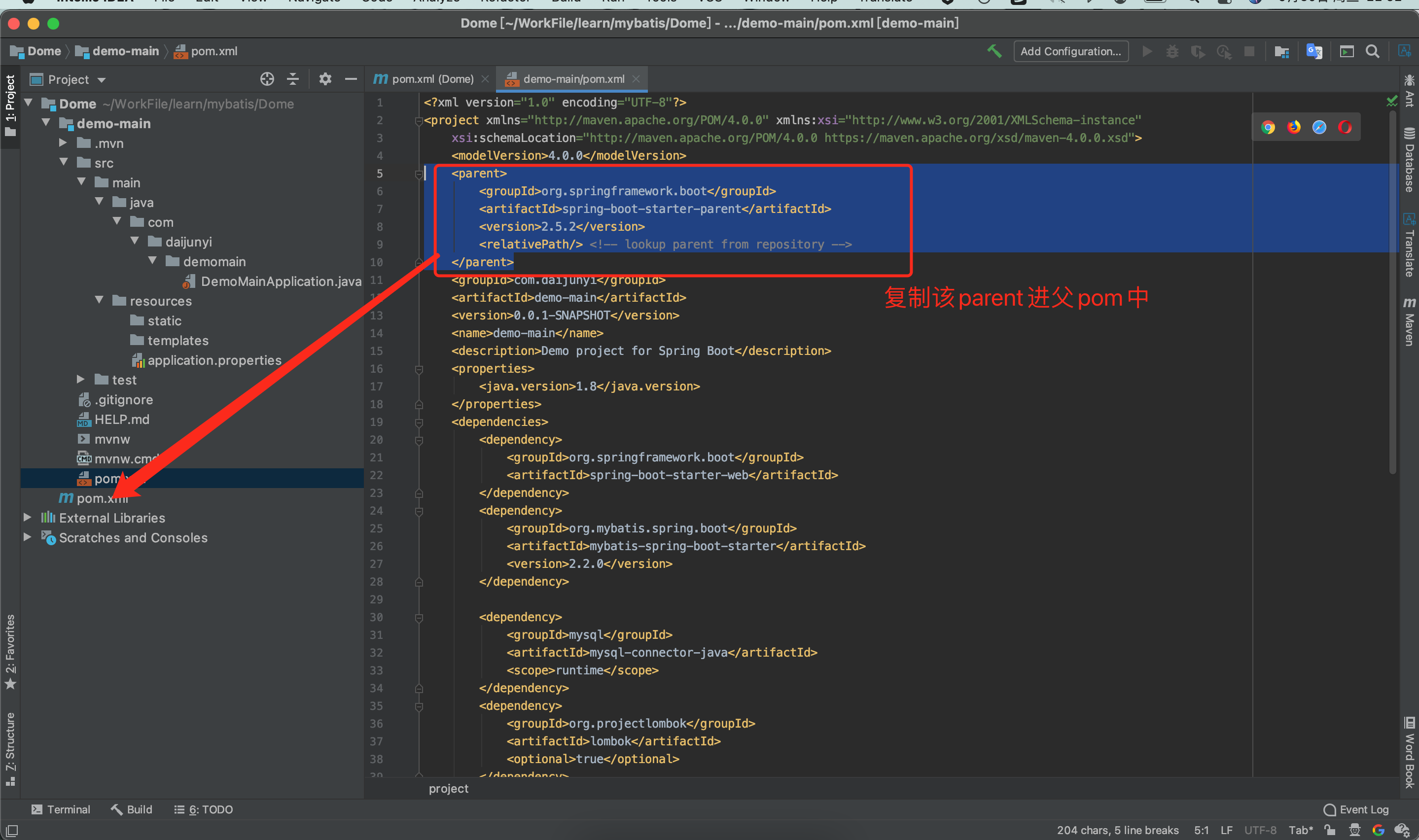This screenshot has height=840, width=1419.
Task: Collapse the demo-main folder node
Action: (x=46, y=123)
